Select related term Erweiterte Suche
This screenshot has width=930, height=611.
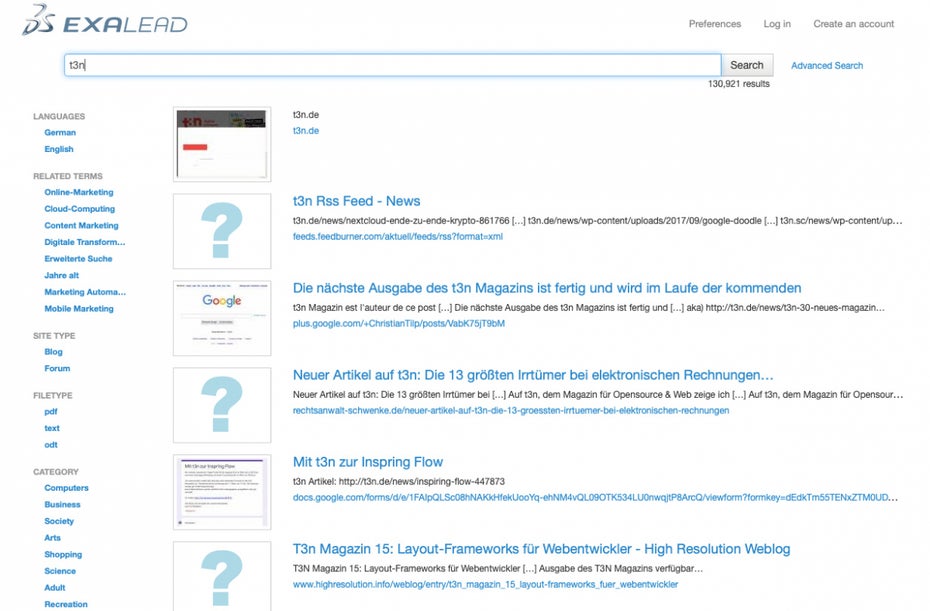click(x=78, y=259)
